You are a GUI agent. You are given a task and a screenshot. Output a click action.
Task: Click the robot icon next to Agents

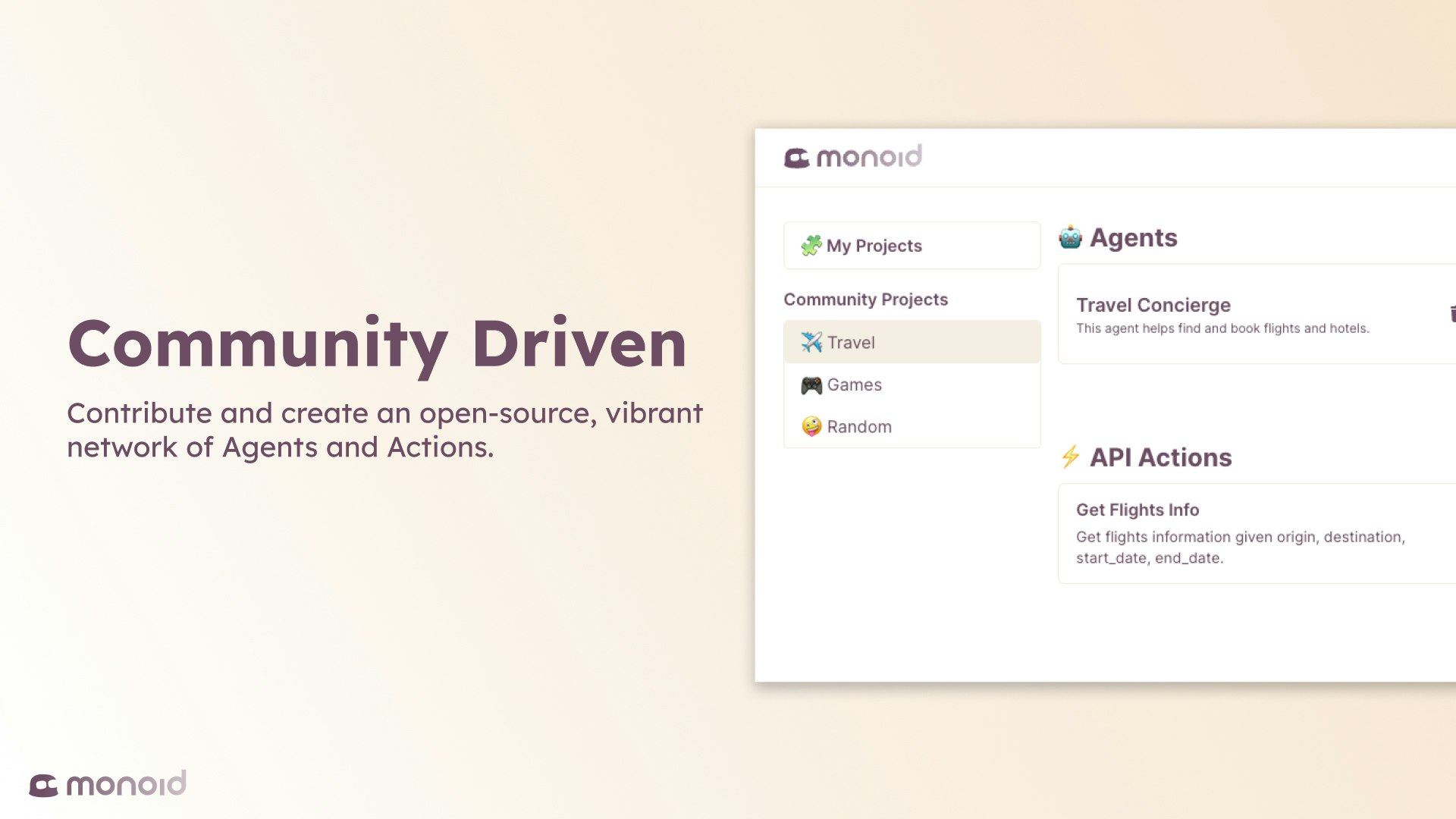tap(1070, 238)
